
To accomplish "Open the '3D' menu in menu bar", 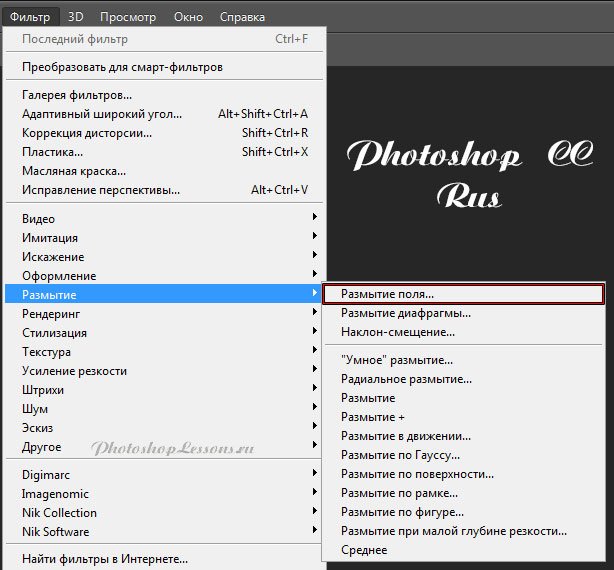I will 78,17.
